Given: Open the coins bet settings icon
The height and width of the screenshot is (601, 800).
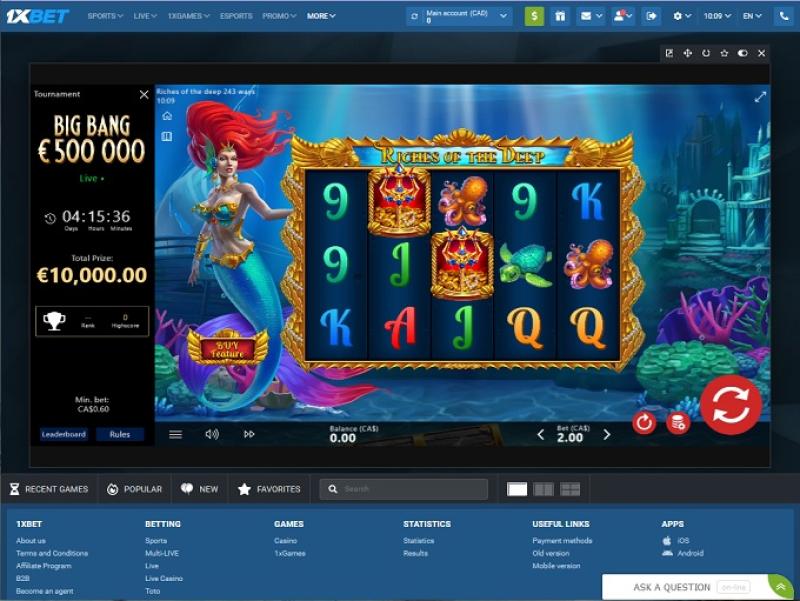Looking at the screenshot, I should click(x=678, y=423).
